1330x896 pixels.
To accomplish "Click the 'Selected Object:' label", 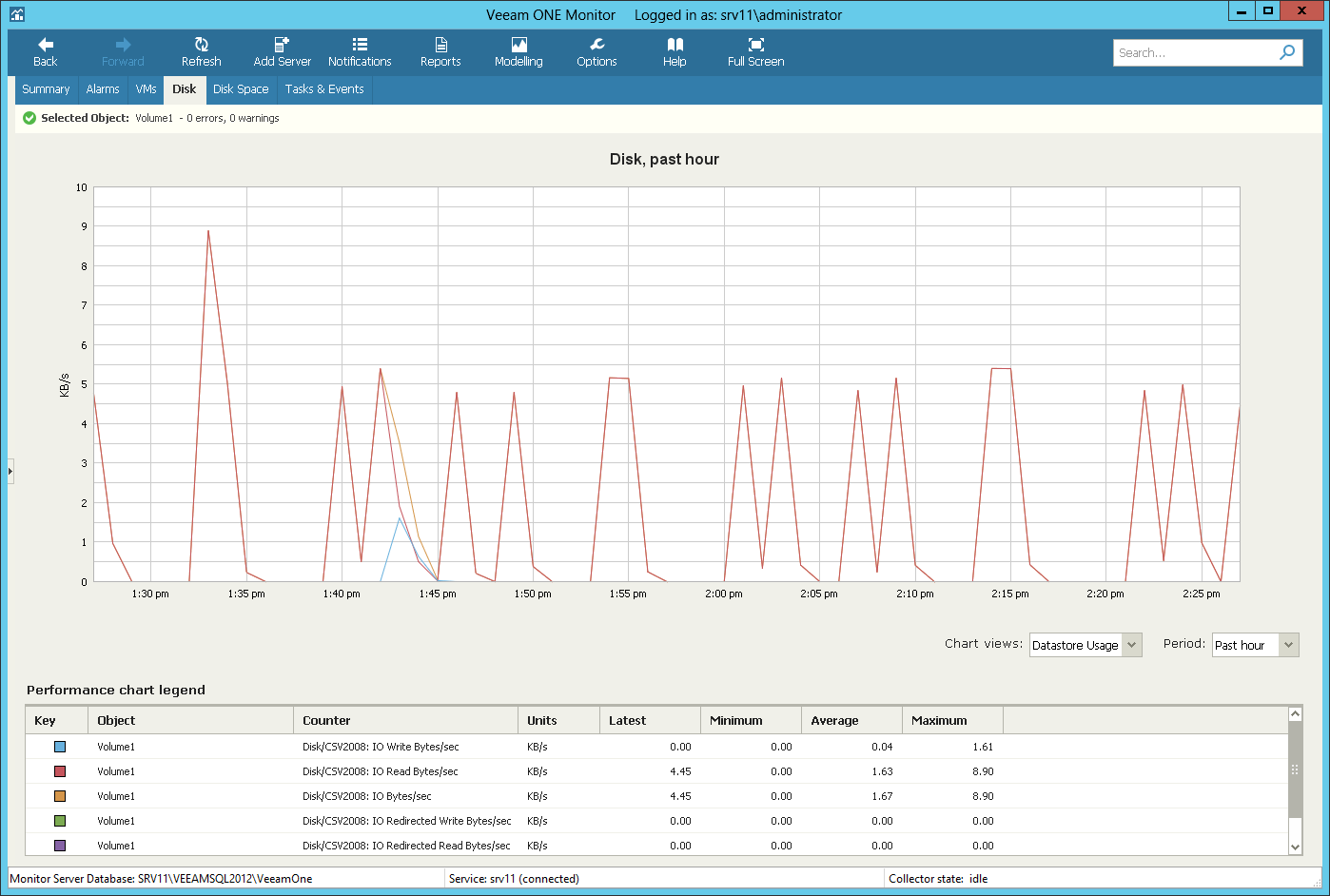I will point(85,118).
